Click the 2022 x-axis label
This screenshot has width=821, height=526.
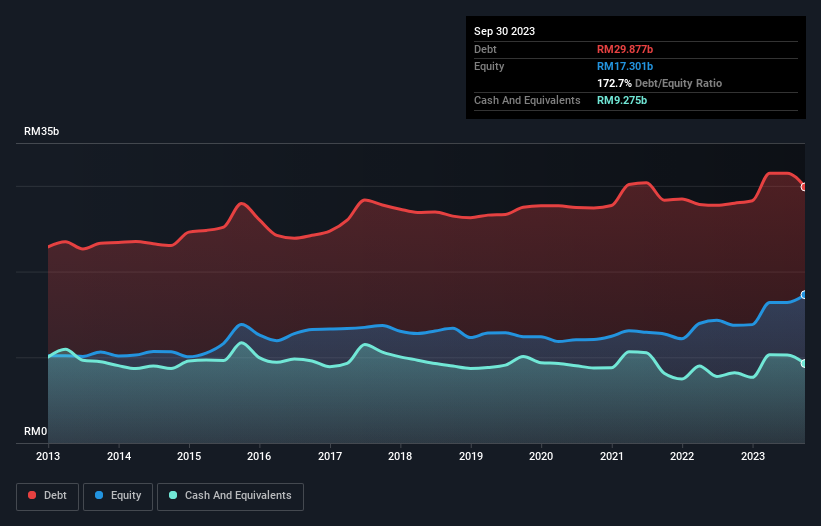click(x=682, y=456)
